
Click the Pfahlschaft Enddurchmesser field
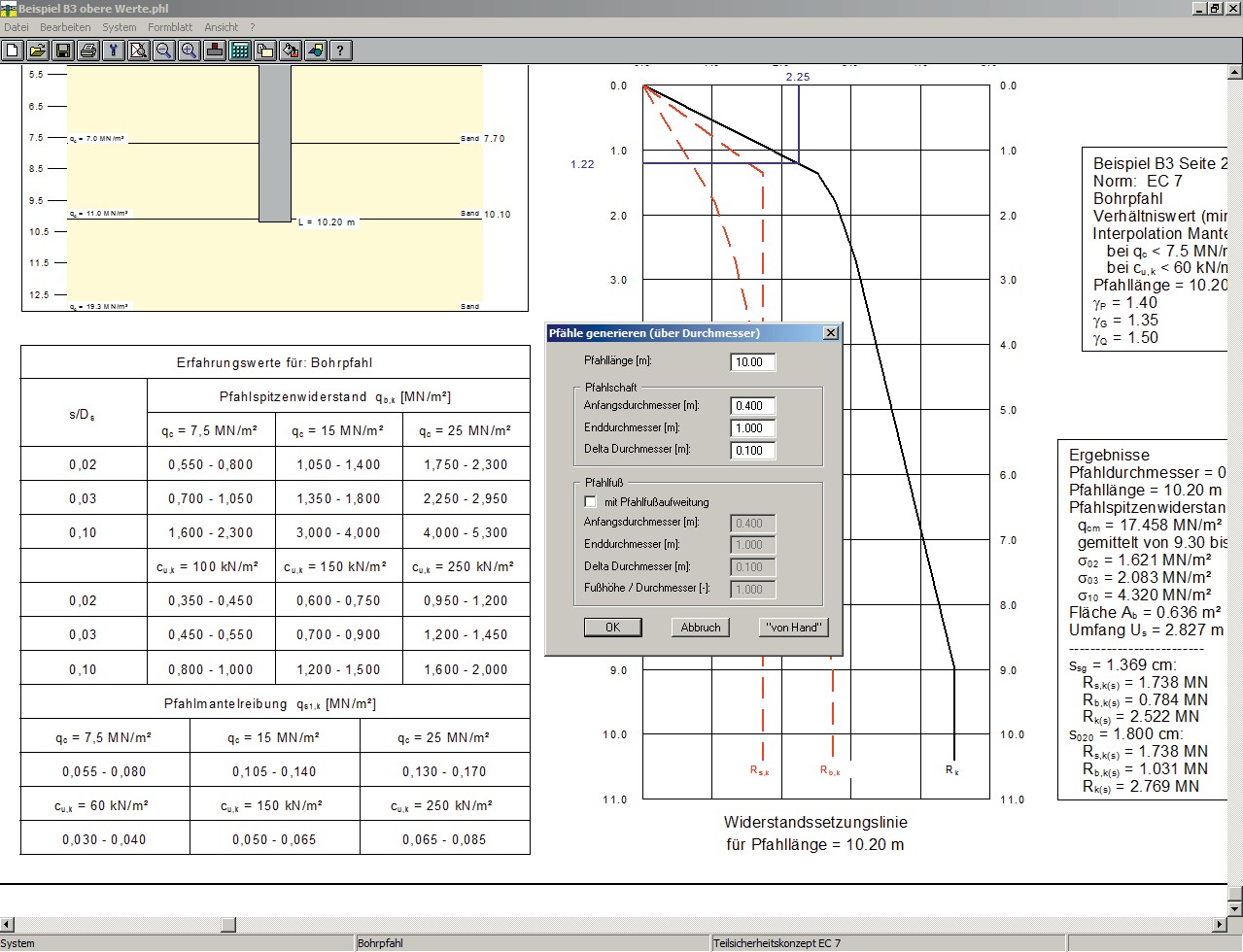point(753,428)
